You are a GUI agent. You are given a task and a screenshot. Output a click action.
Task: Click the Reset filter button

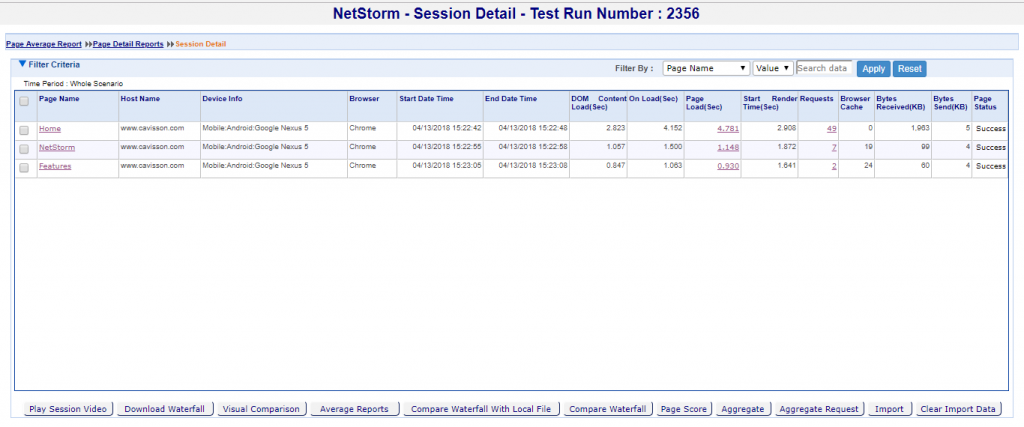coord(909,69)
